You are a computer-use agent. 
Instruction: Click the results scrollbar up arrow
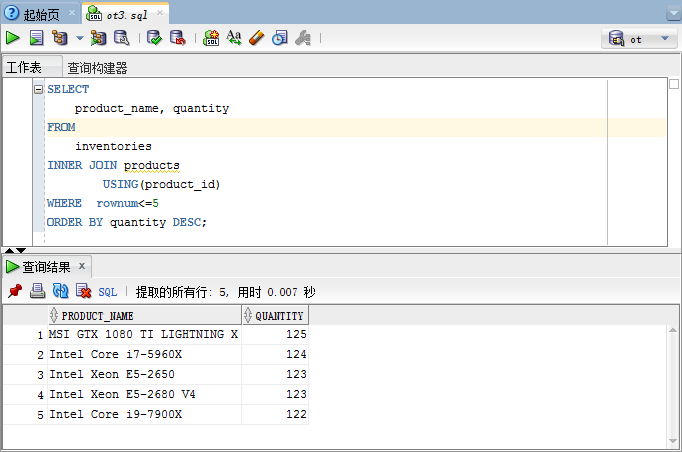pos(673,330)
